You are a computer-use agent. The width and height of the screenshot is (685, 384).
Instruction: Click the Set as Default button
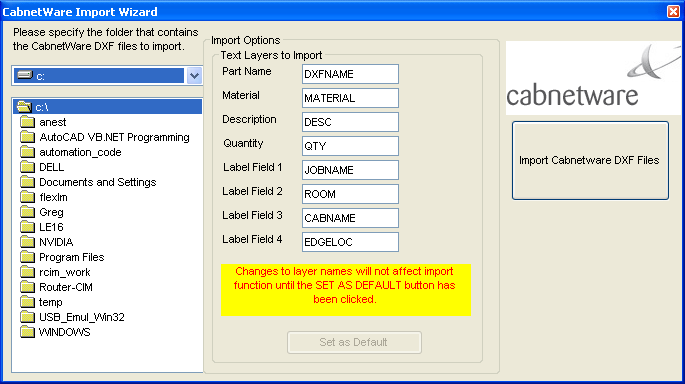(x=354, y=342)
